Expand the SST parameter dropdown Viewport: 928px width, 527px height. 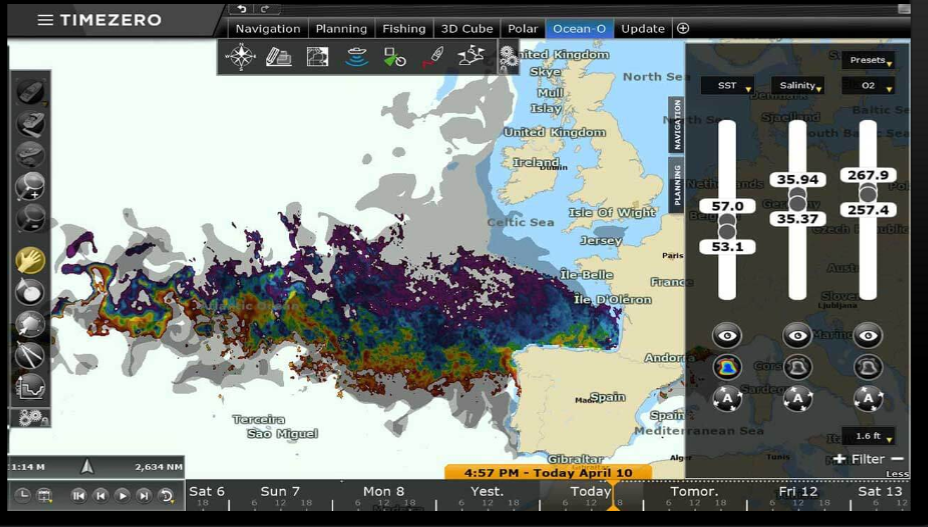coord(727,86)
